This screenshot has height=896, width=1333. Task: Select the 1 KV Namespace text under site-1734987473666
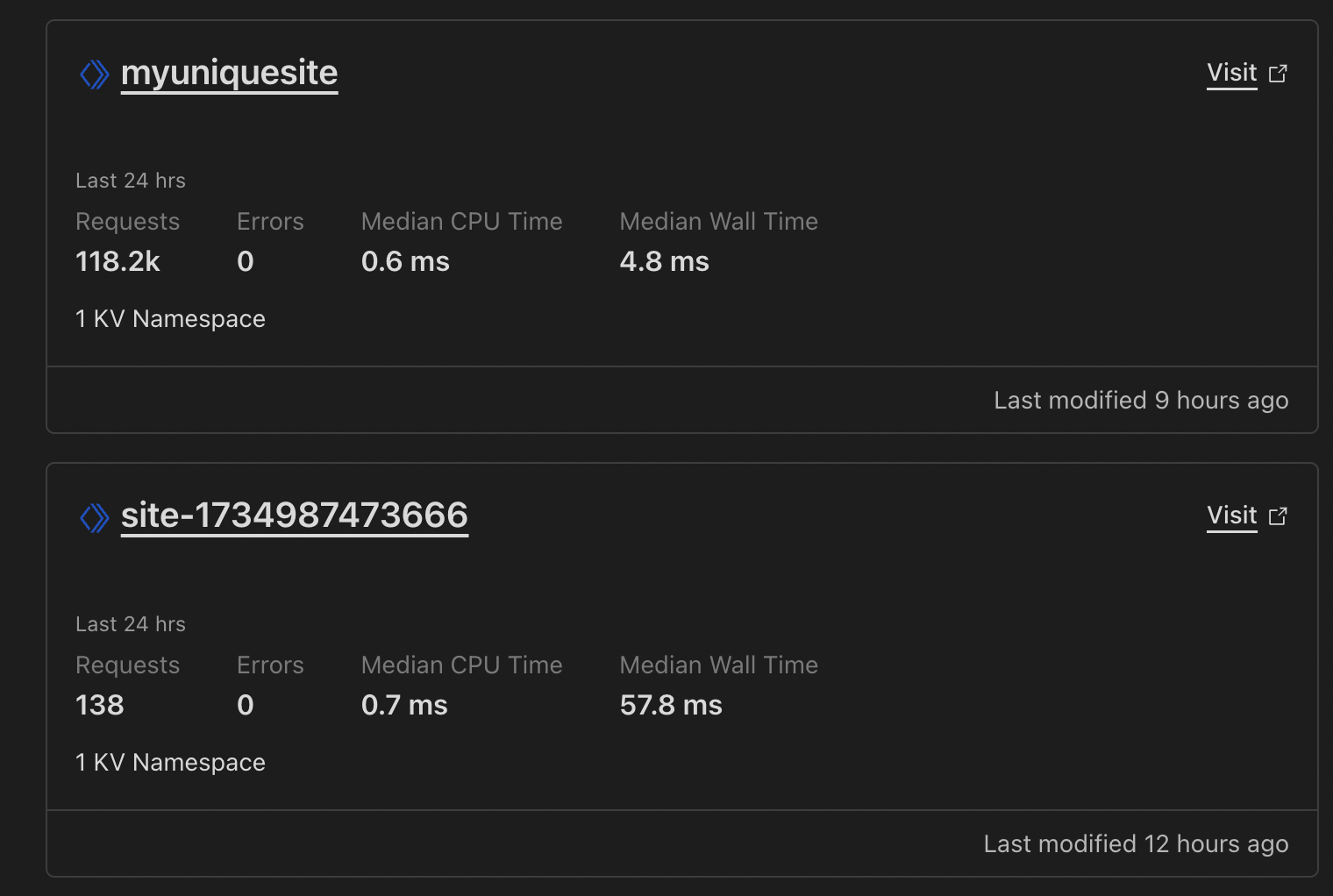170,763
